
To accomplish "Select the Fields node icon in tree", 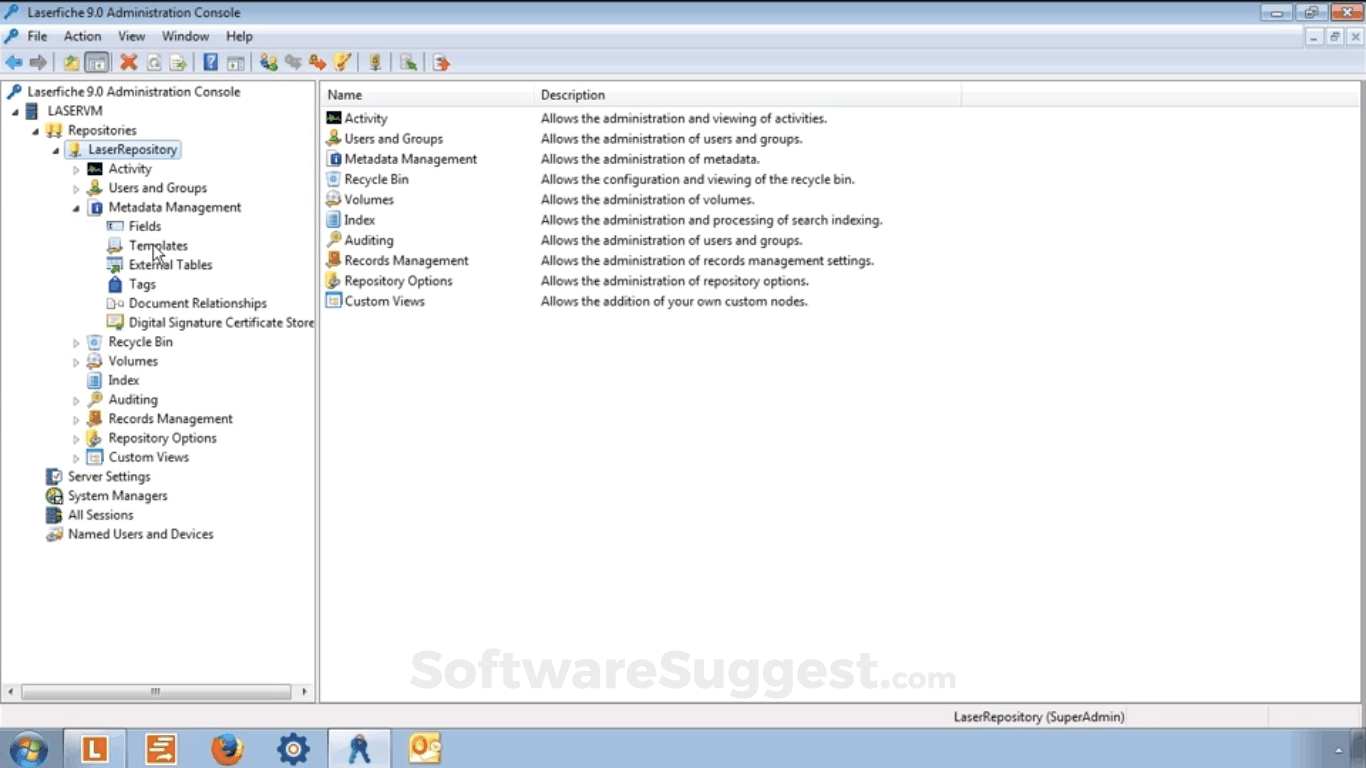I will click(115, 226).
